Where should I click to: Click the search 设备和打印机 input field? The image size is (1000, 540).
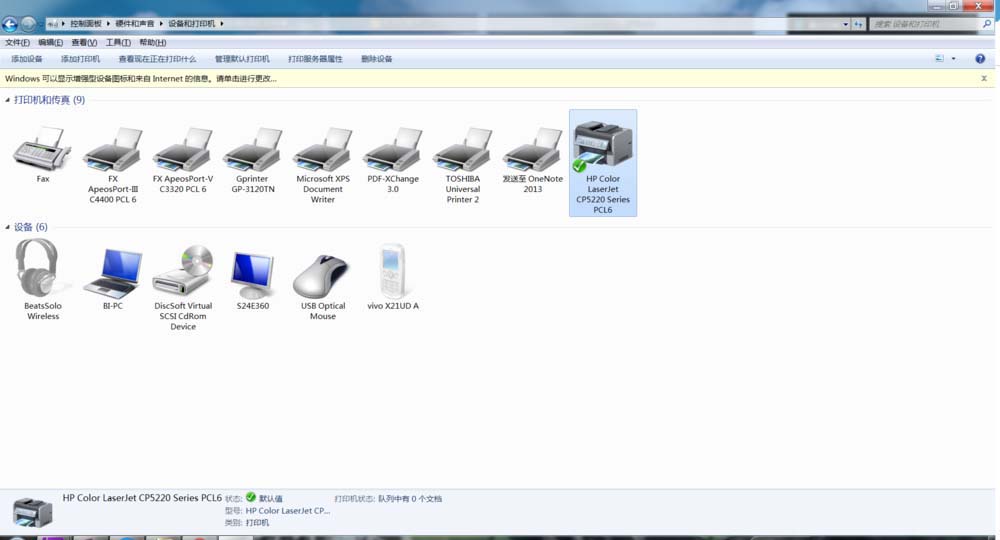(925, 24)
